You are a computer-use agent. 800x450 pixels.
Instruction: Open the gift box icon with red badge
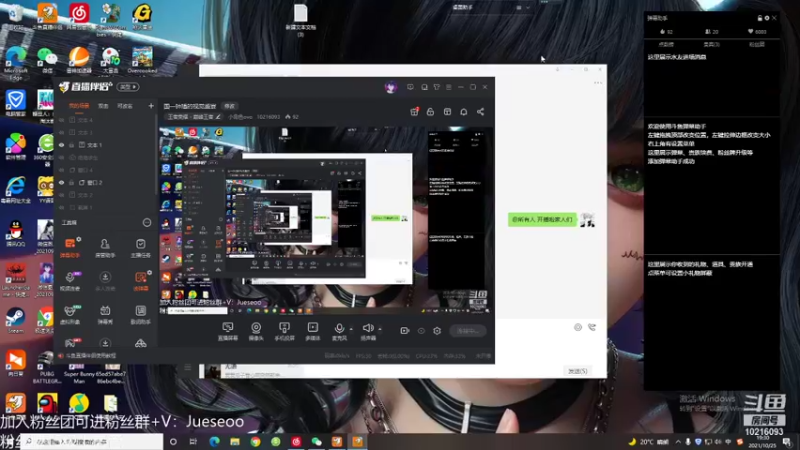[414, 112]
